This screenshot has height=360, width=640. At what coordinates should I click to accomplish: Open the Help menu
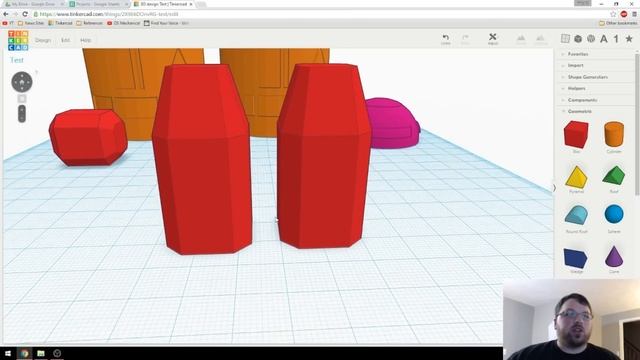tap(85, 40)
